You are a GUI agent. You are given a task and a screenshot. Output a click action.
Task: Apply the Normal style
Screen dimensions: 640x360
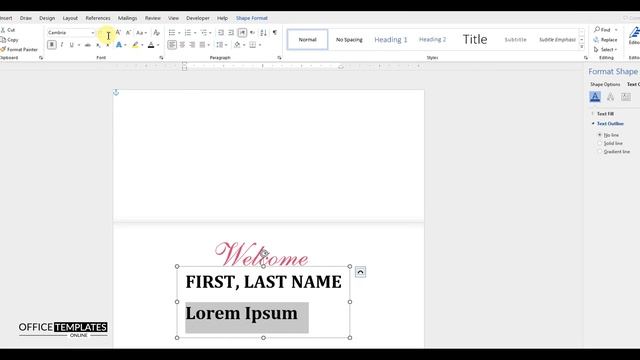[x=307, y=40]
